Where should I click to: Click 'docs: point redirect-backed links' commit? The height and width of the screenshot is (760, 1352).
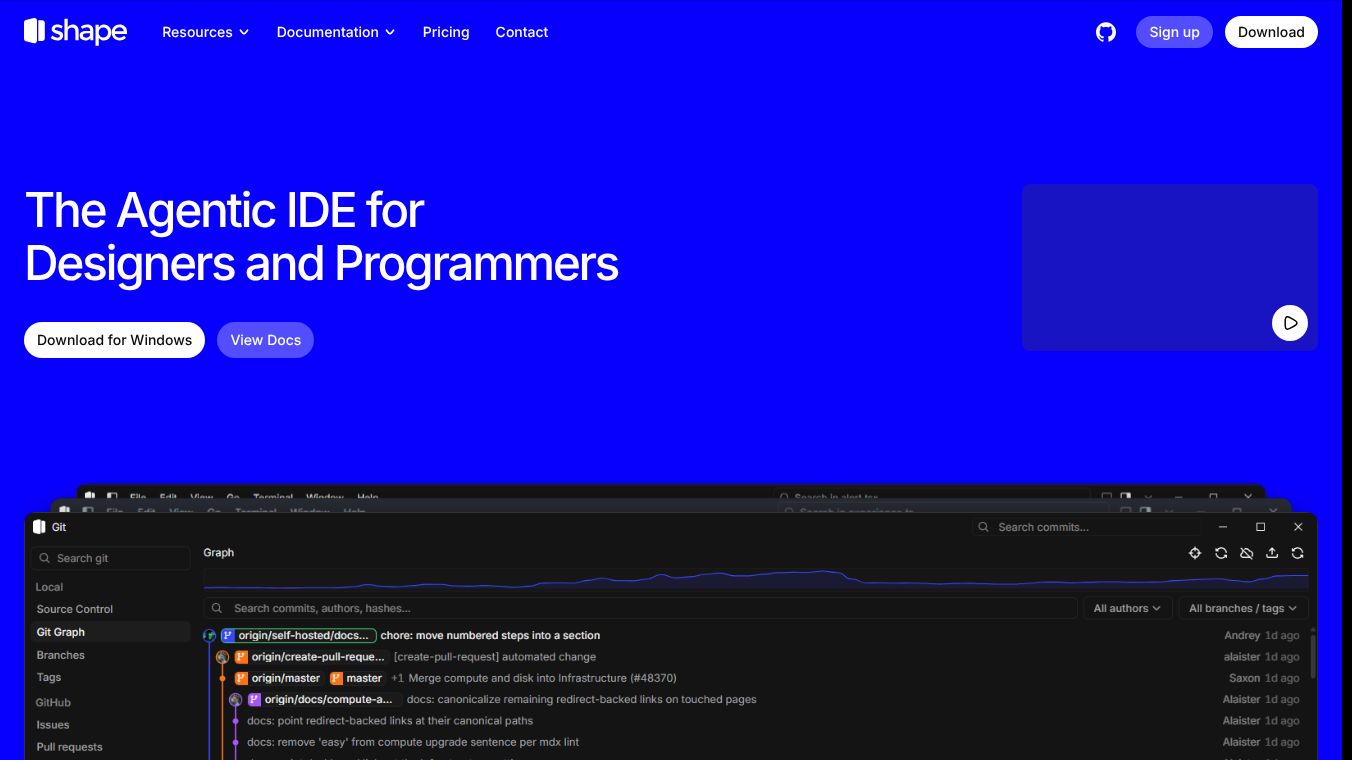click(390, 721)
